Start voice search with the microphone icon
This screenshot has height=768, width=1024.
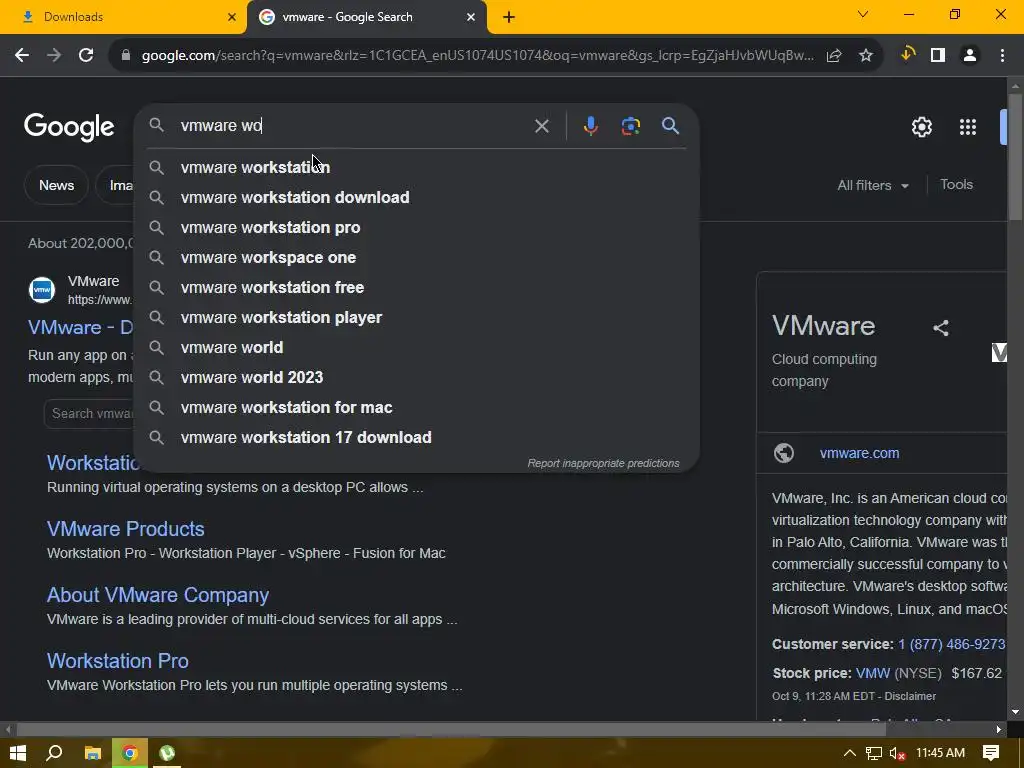point(590,125)
